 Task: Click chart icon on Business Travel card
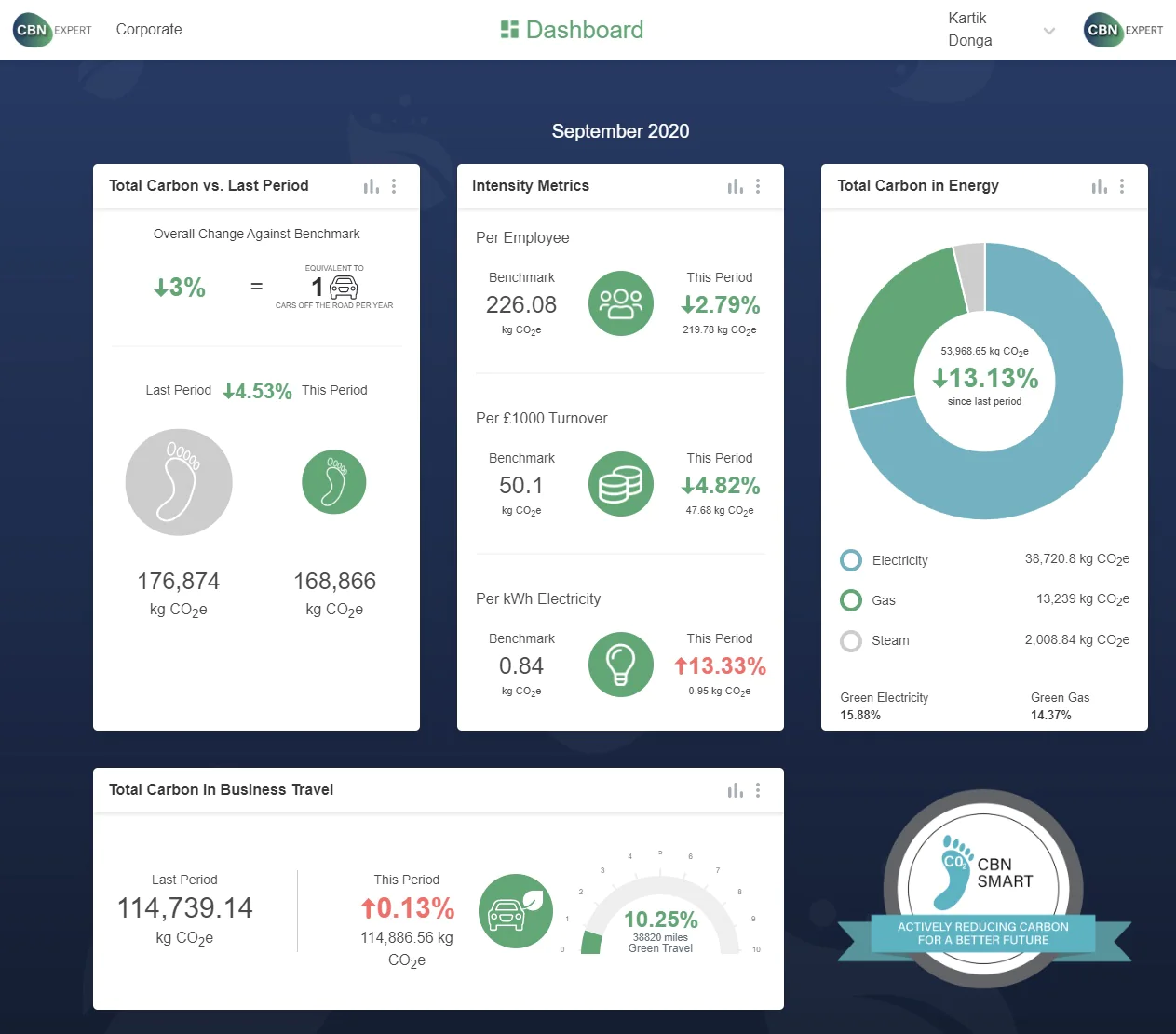[x=735, y=790]
